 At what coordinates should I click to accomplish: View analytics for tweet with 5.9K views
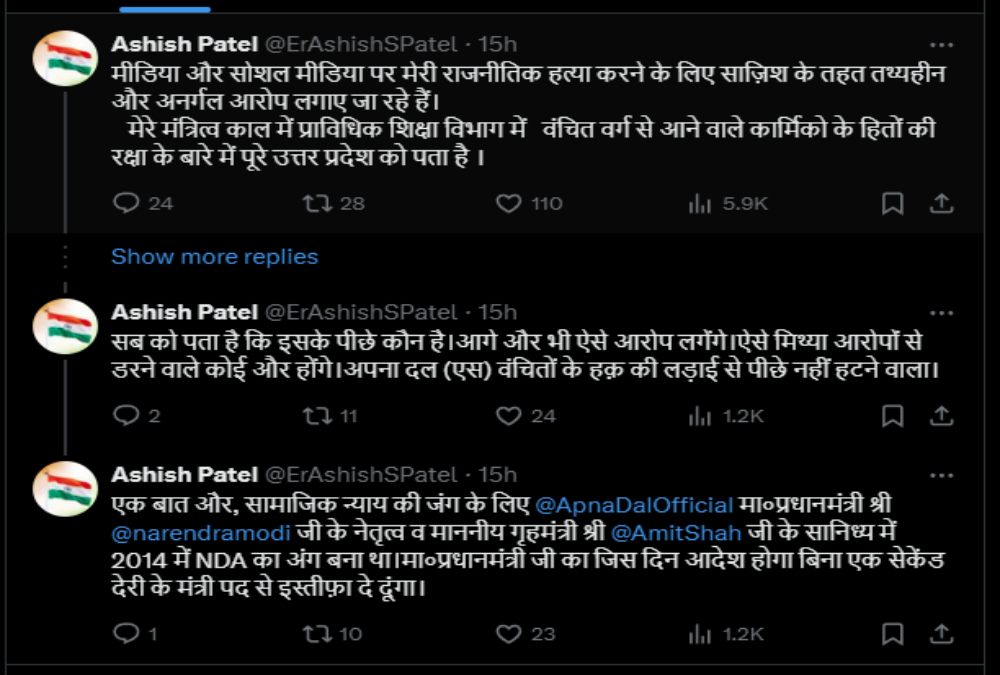(x=700, y=203)
